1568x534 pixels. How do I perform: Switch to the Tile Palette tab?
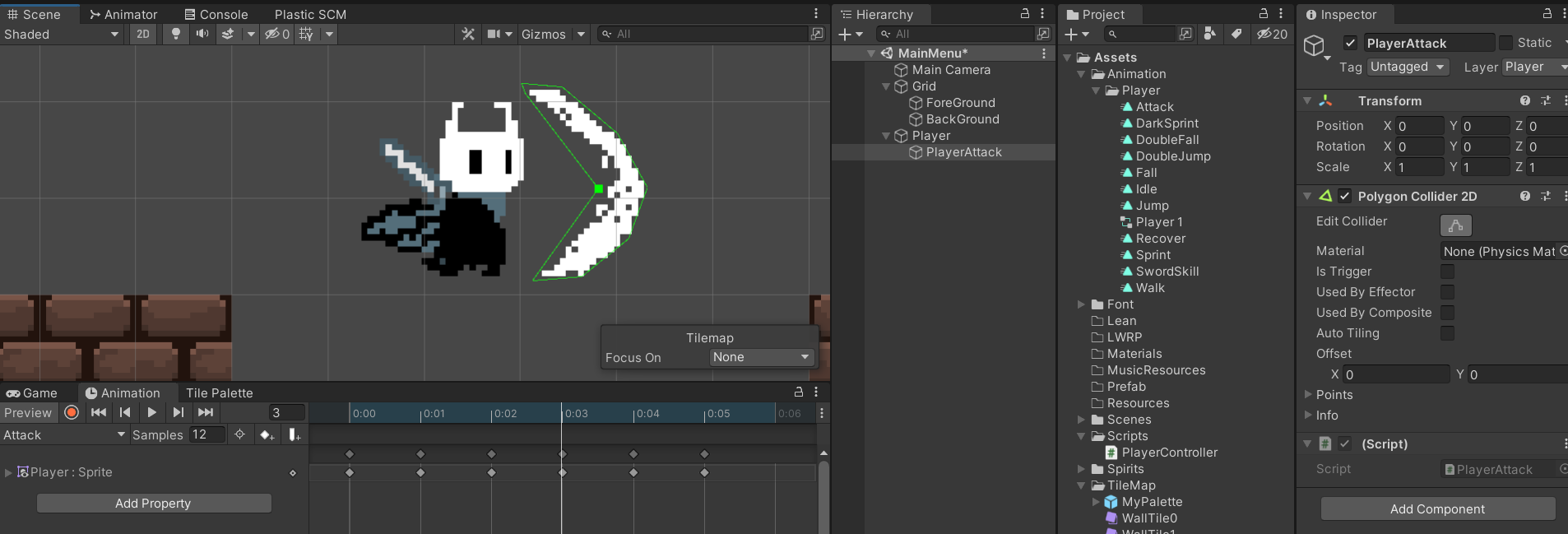219,393
